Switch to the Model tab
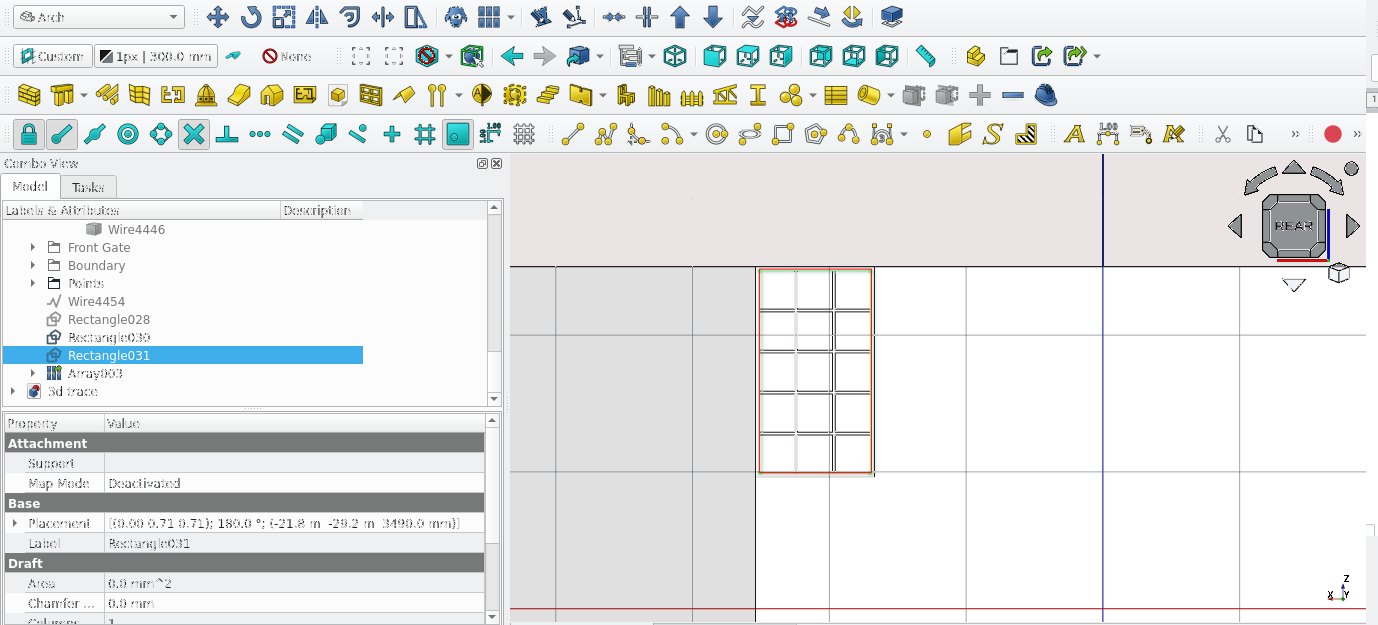The image size is (1378, 625). pyautogui.click(x=30, y=187)
